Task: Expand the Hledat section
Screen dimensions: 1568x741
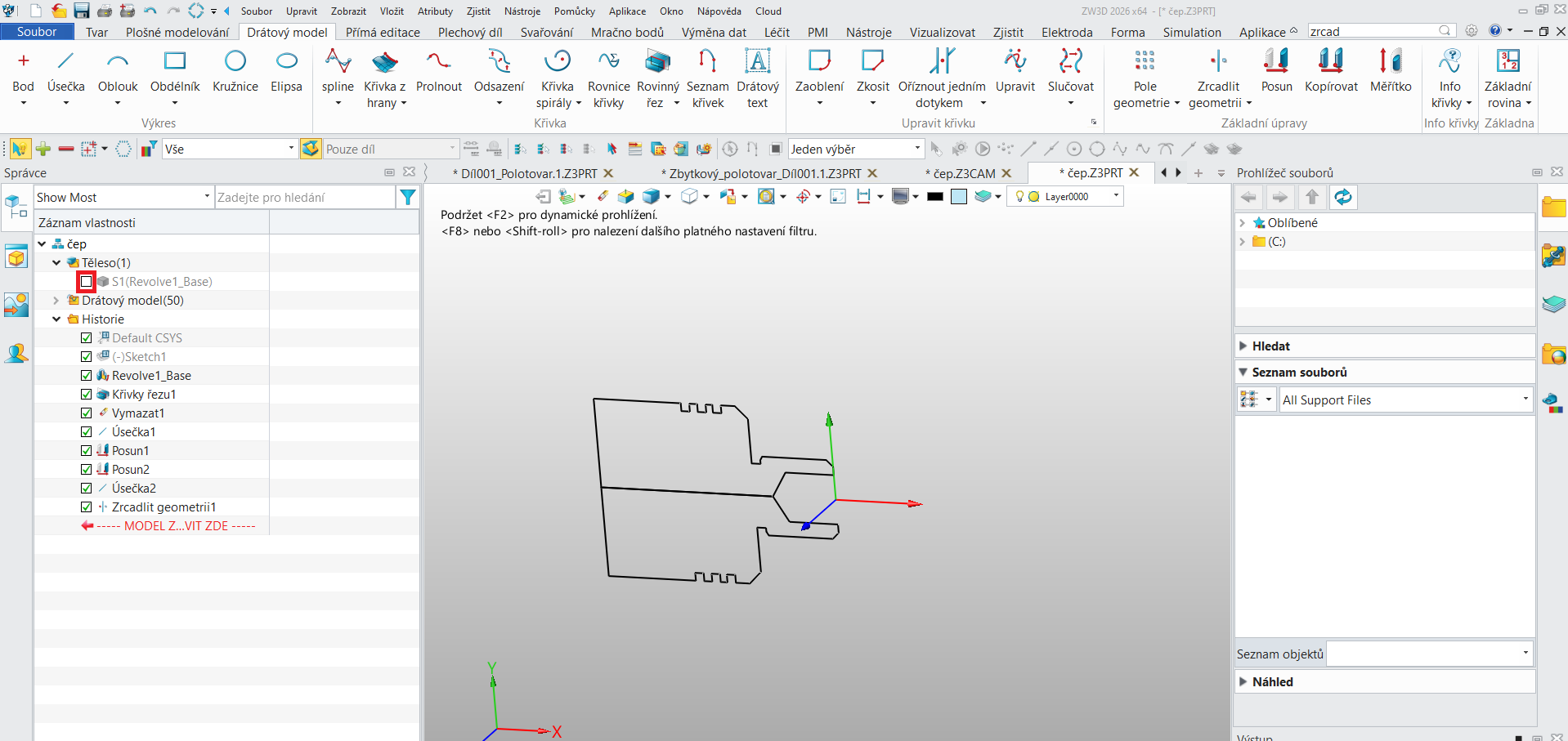Action: [1243, 346]
